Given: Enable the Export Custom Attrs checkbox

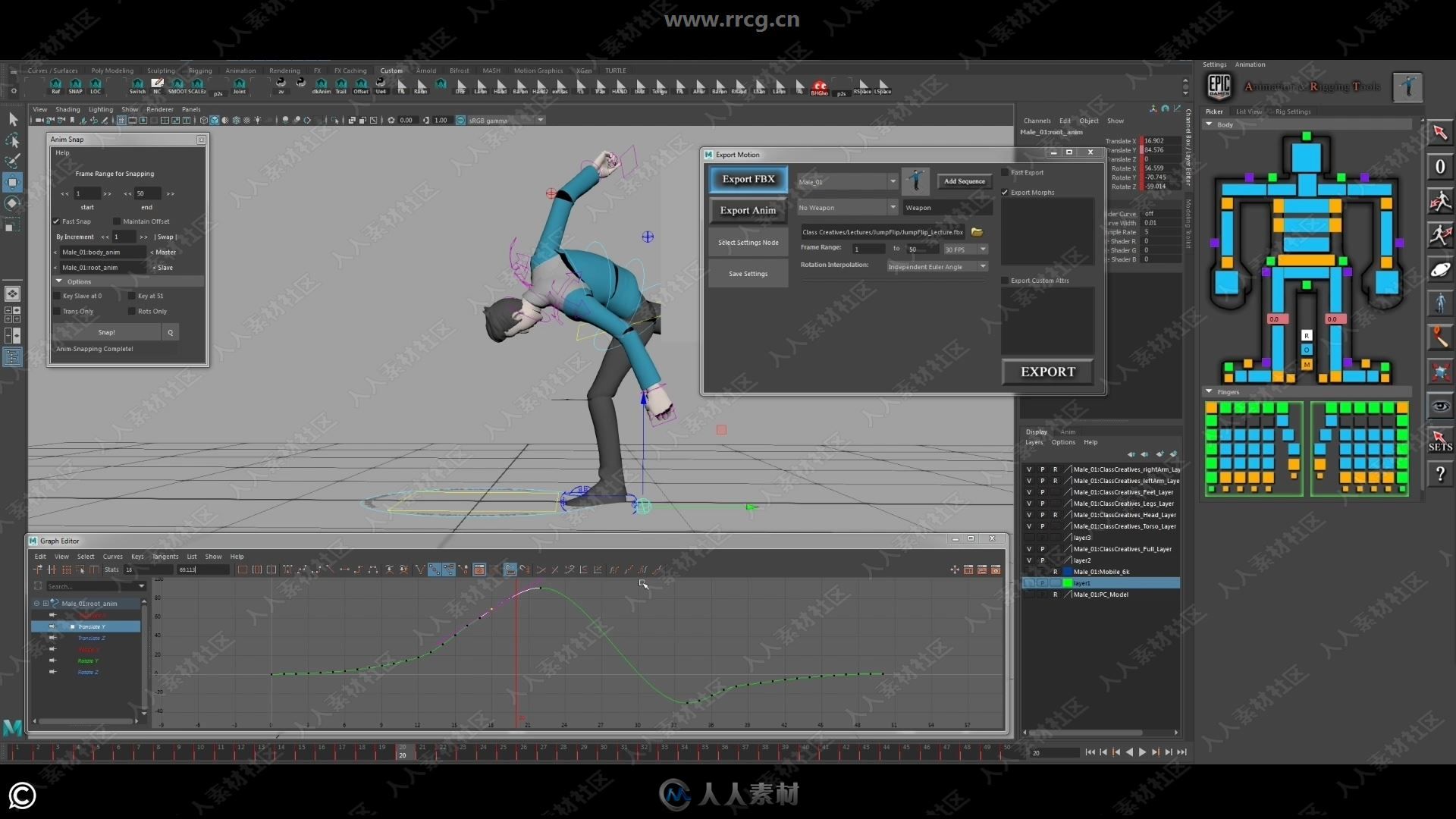Looking at the screenshot, I should click(x=1005, y=281).
